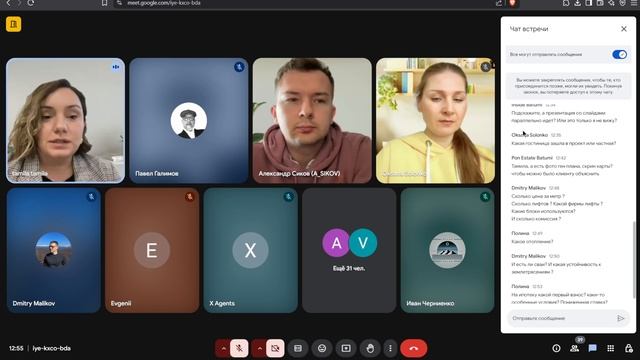
Task: Click red muted mic icon on Evgenii tile
Action: [x=190, y=197]
